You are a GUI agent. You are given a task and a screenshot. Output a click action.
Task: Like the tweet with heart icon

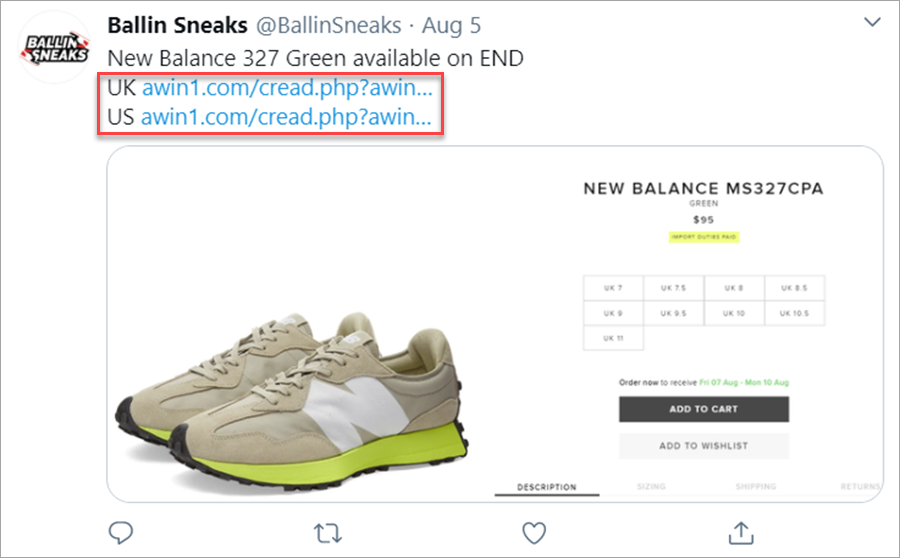click(x=534, y=531)
